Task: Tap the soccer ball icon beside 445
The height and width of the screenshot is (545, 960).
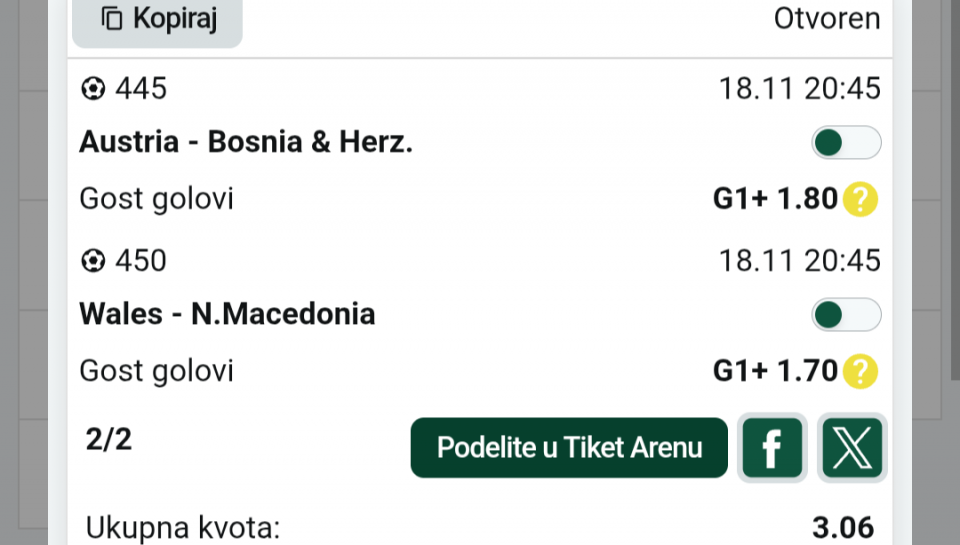Action: [93, 90]
